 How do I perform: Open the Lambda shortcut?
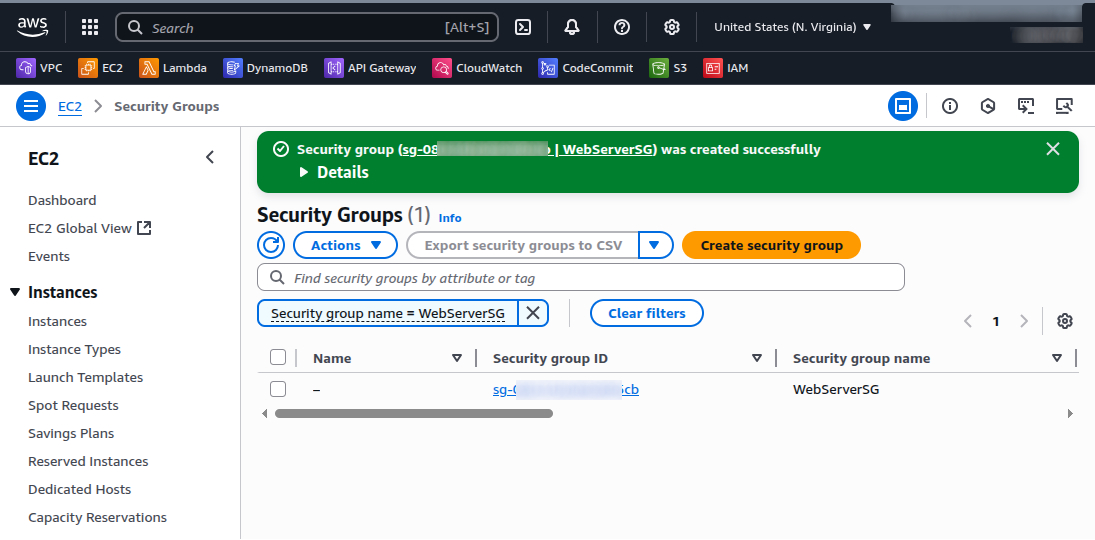[x=174, y=68]
